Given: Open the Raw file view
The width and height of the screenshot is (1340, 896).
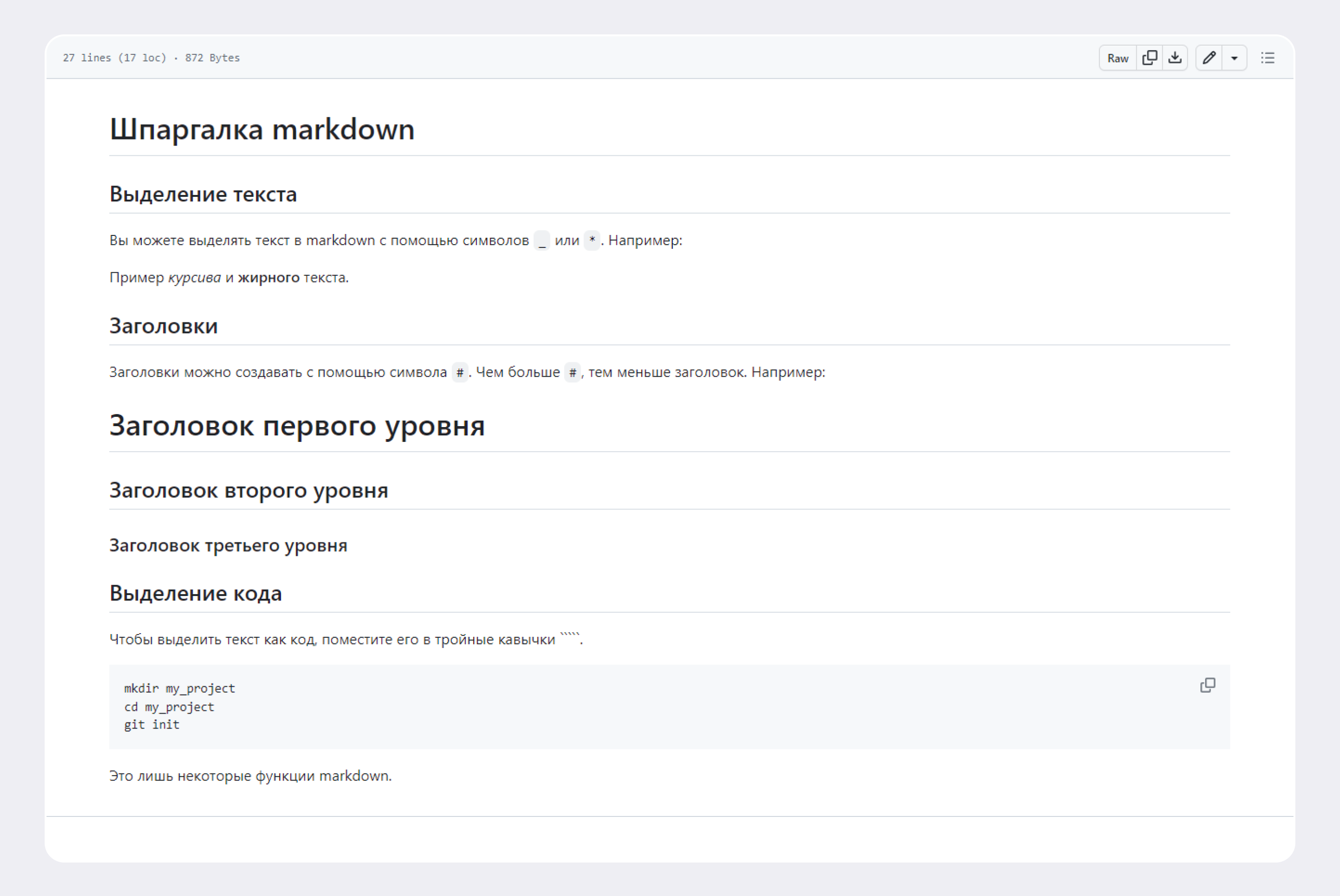Looking at the screenshot, I should pyautogui.click(x=1118, y=58).
